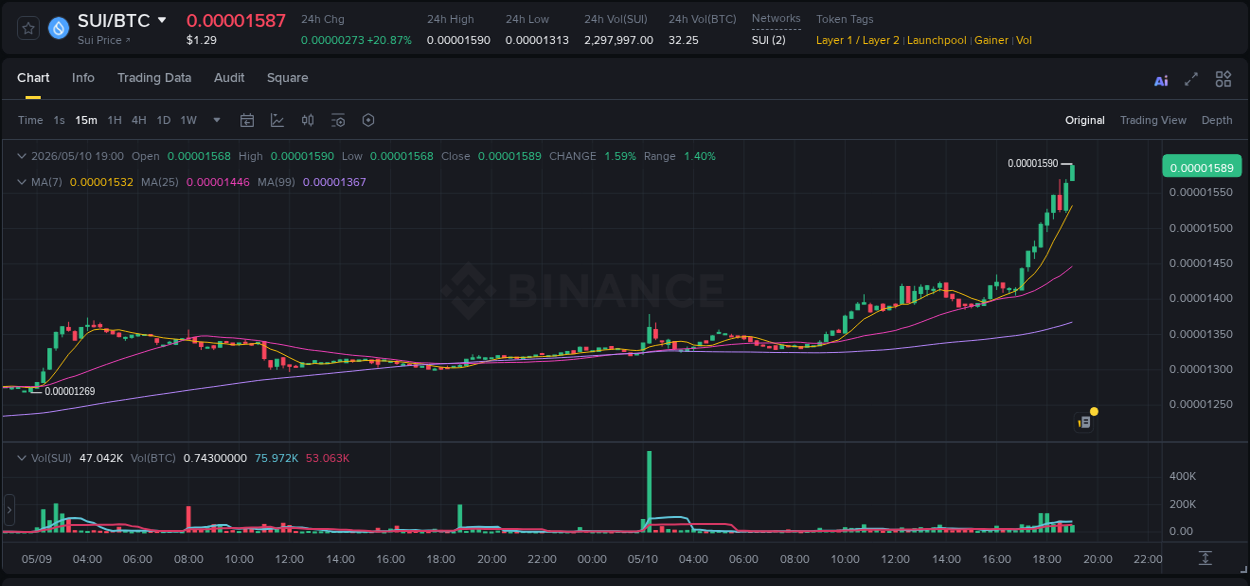
Task: Open the AI analysis icon
Action: tap(1161, 80)
